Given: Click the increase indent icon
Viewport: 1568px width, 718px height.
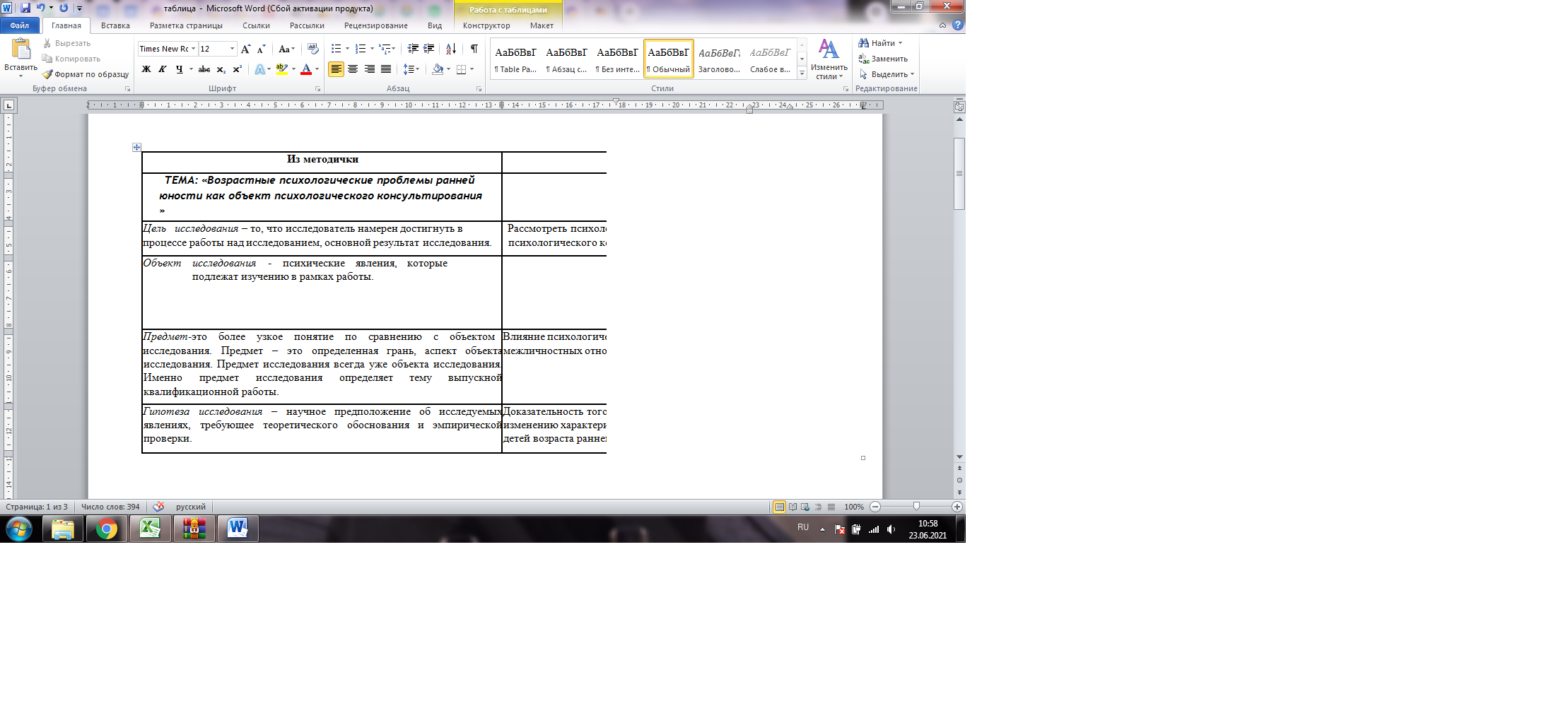Looking at the screenshot, I should pyautogui.click(x=428, y=49).
